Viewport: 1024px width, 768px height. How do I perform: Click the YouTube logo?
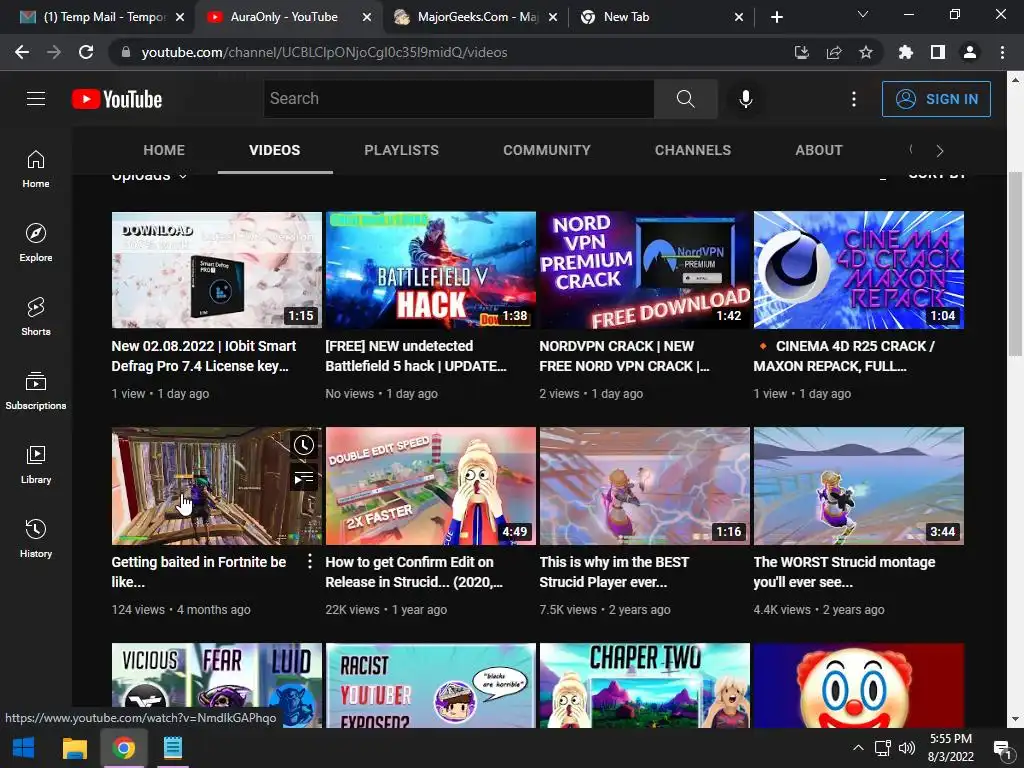117,99
